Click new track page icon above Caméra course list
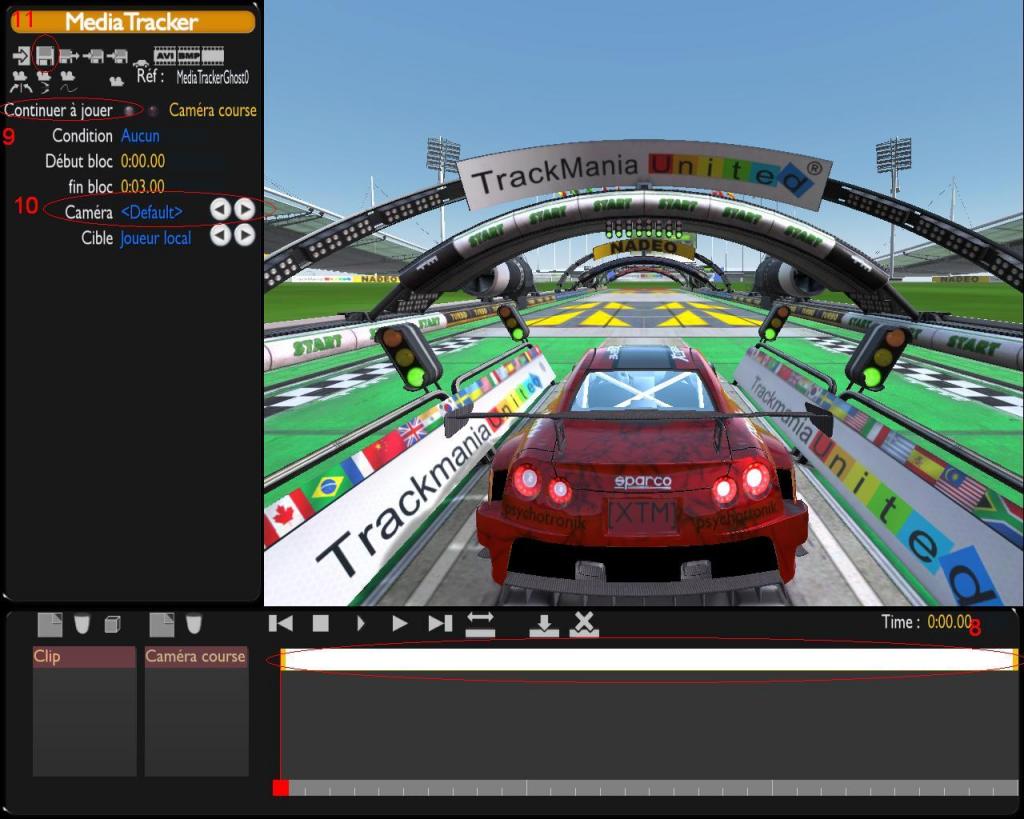This screenshot has height=819, width=1024. (x=162, y=624)
